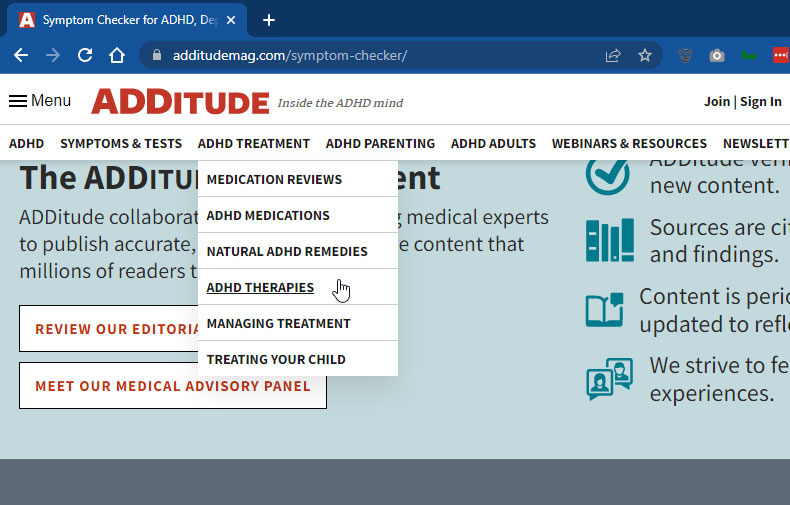The image size is (790, 505).
Task: Reload the page with the refresh icon
Action: point(85,56)
